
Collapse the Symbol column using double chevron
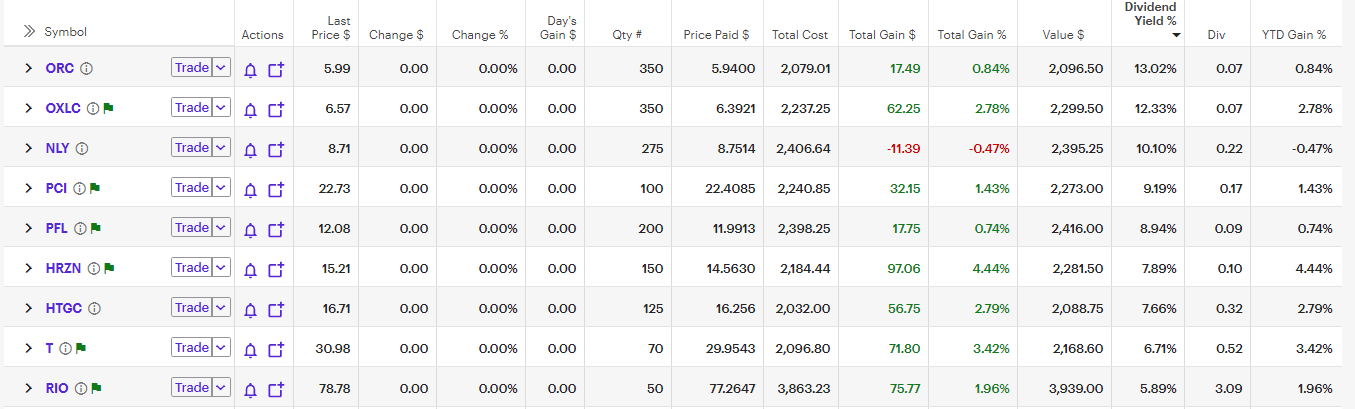[x=29, y=31]
